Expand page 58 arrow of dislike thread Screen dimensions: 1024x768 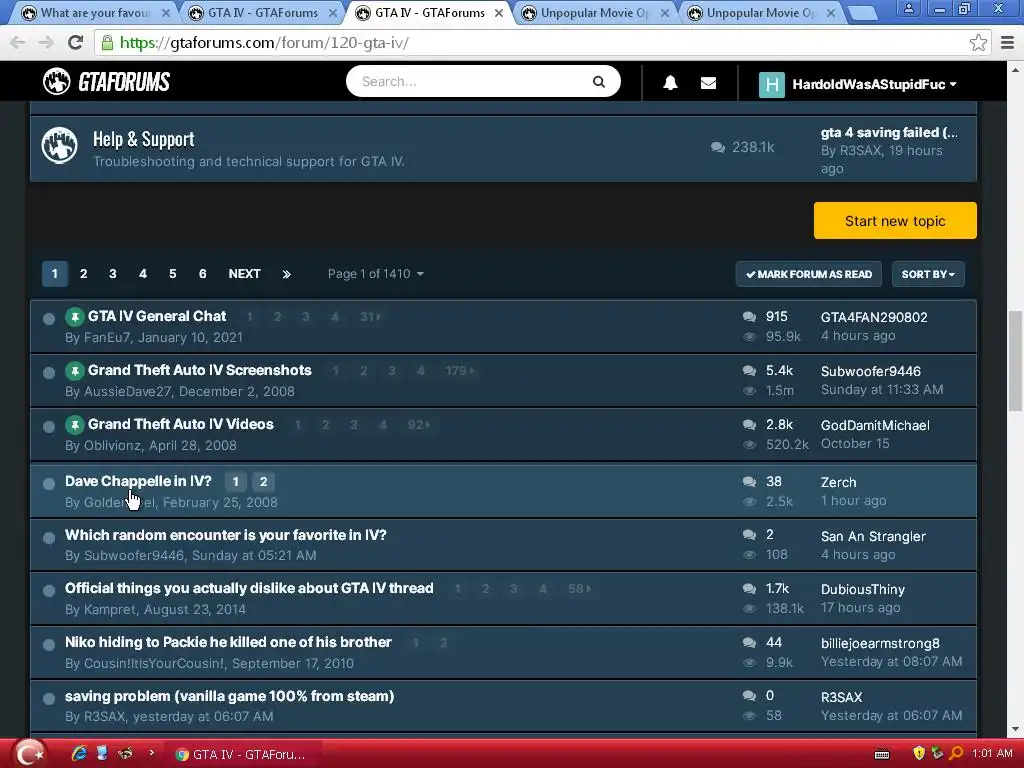(x=579, y=589)
